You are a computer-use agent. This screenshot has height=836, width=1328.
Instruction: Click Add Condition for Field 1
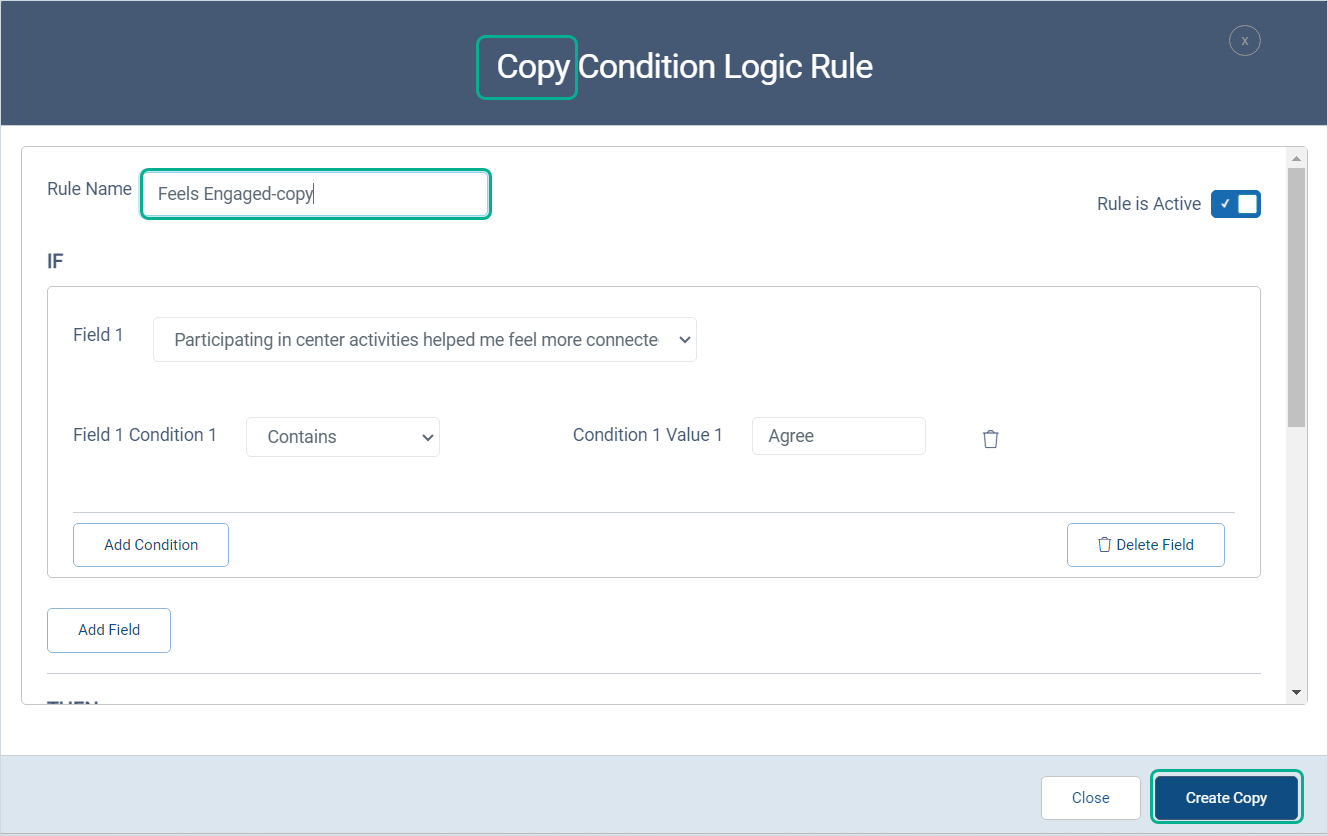pyautogui.click(x=150, y=544)
